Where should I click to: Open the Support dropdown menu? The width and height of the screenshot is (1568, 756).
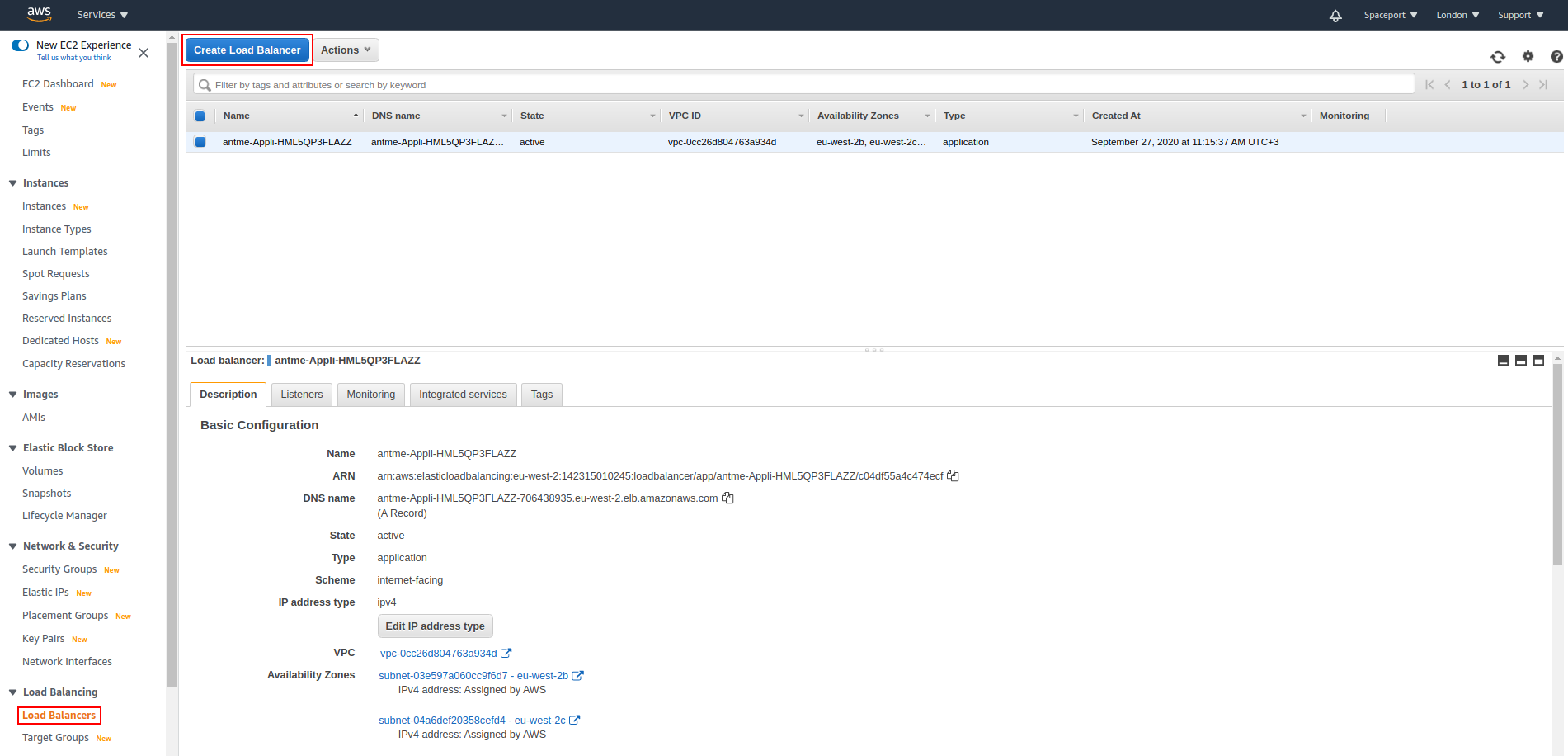tap(1521, 15)
